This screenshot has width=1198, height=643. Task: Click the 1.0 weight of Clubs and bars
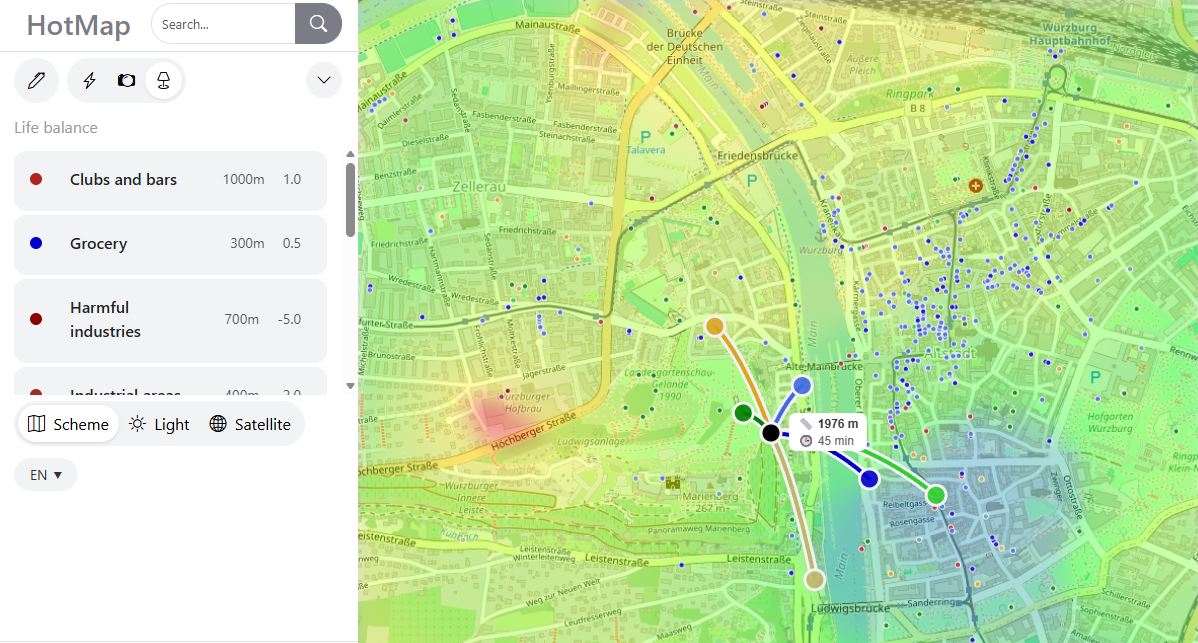[x=292, y=179]
